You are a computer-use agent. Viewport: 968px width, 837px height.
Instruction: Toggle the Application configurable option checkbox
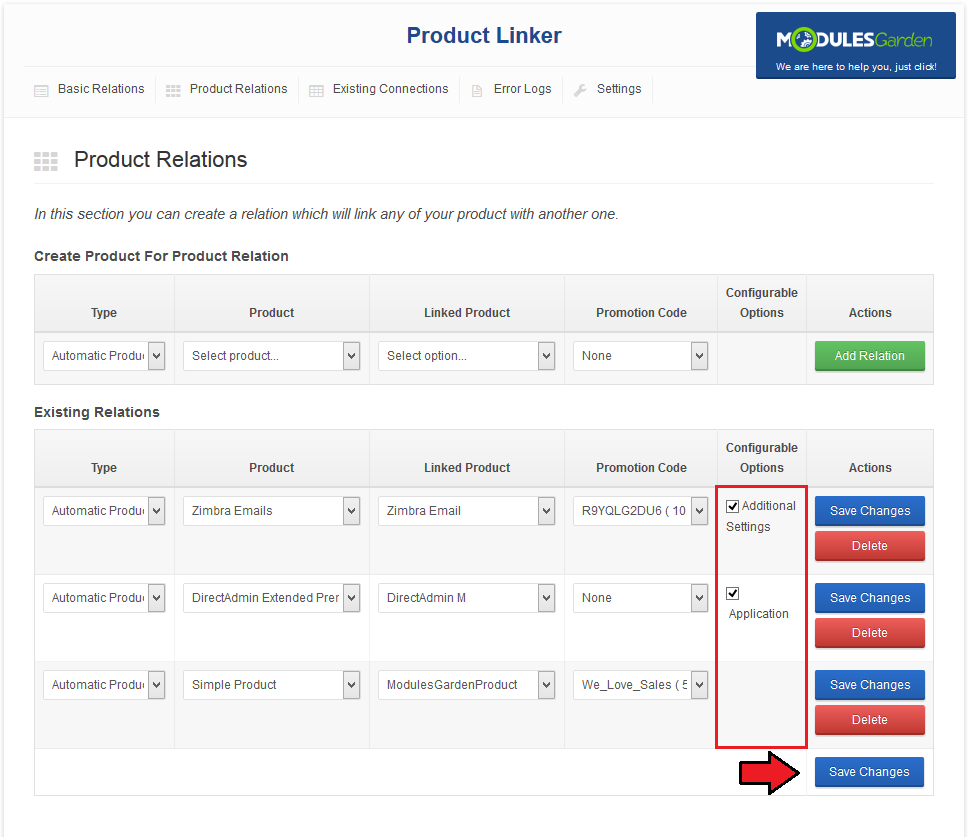coord(733,593)
